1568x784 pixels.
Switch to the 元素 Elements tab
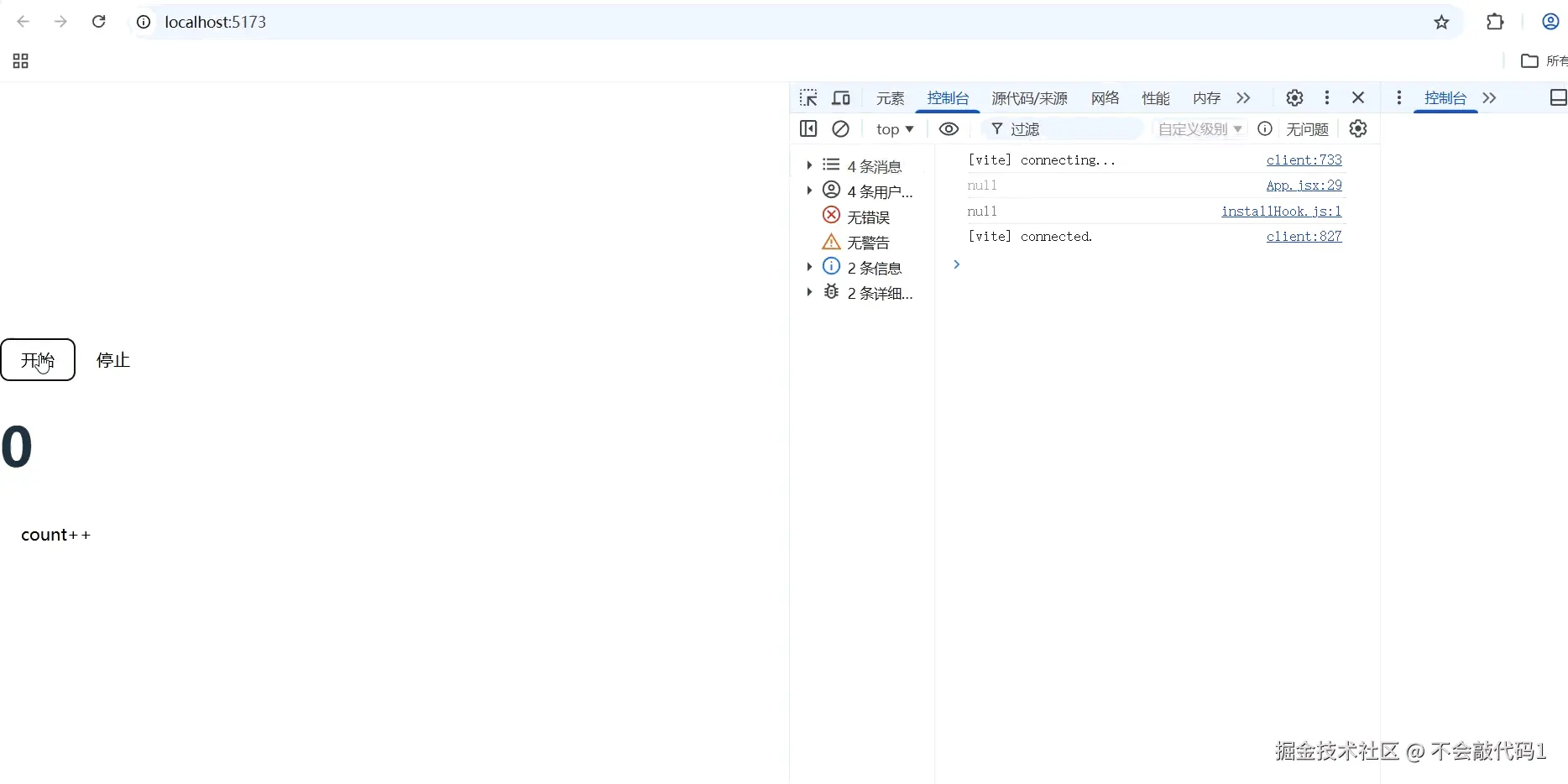(x=889, y=97)
